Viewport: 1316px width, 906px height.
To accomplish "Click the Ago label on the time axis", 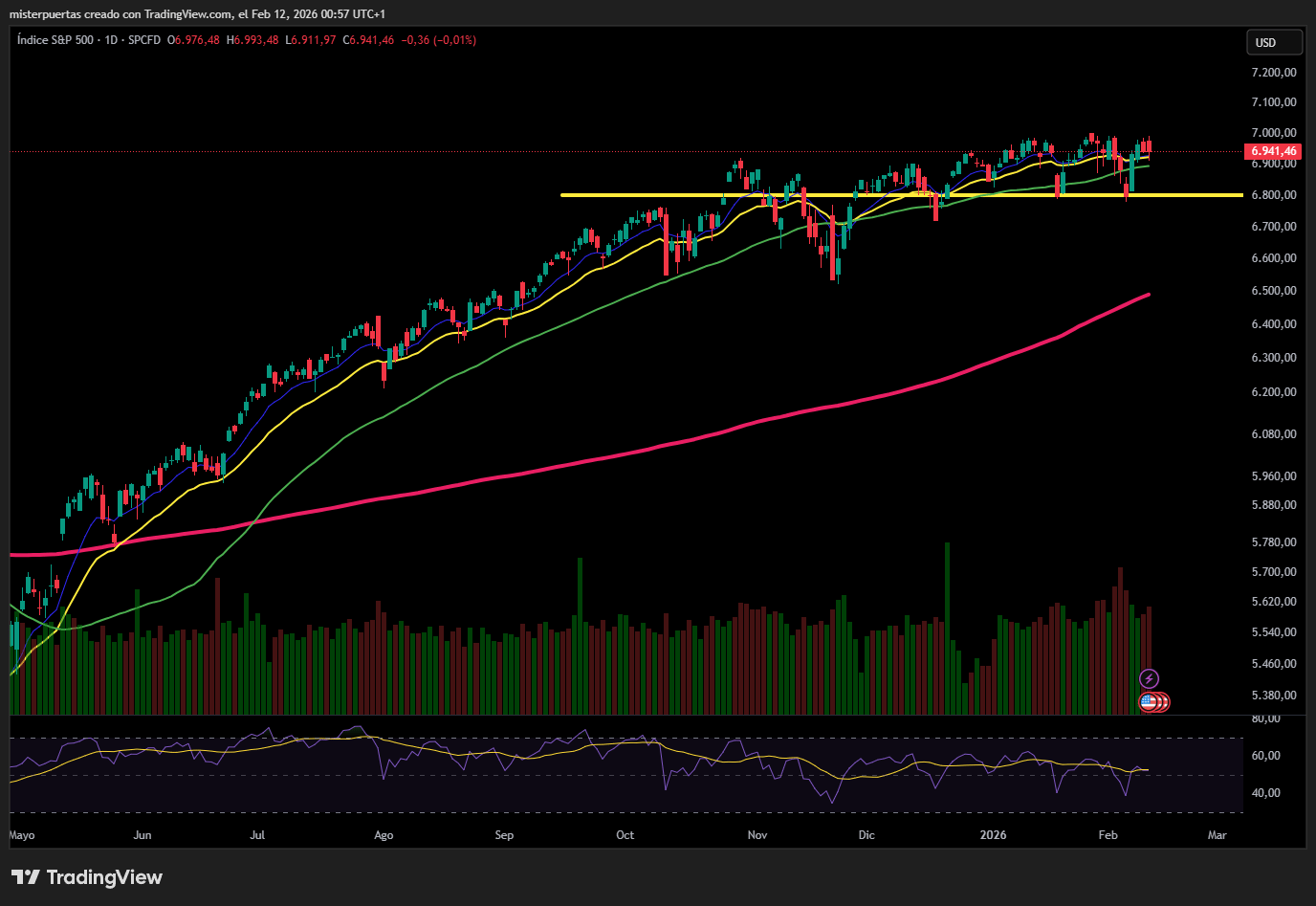I will click(x=384, y=835).
